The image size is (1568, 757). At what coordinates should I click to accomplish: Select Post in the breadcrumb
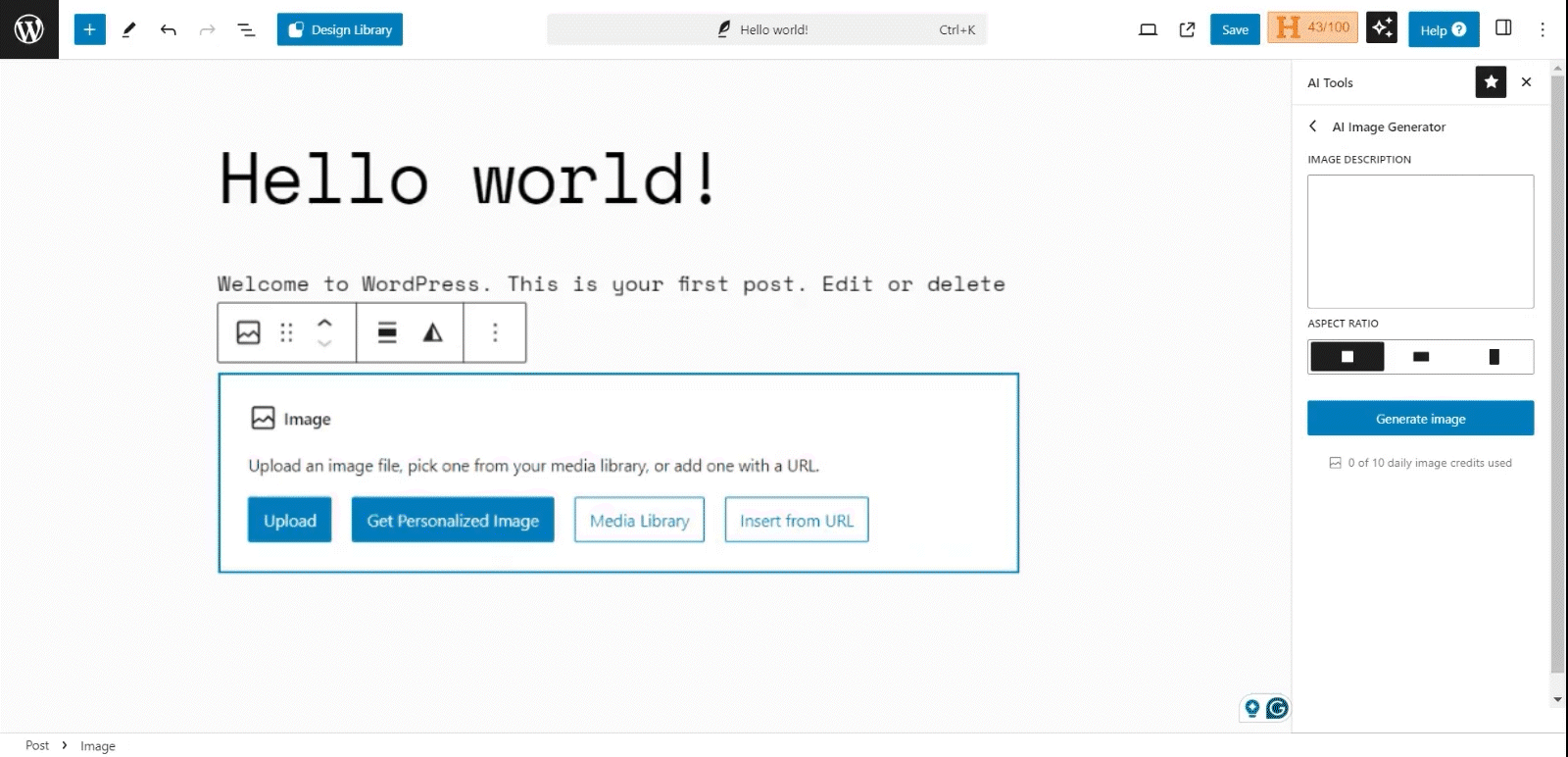pyautogui.click(x=37, y=745)
